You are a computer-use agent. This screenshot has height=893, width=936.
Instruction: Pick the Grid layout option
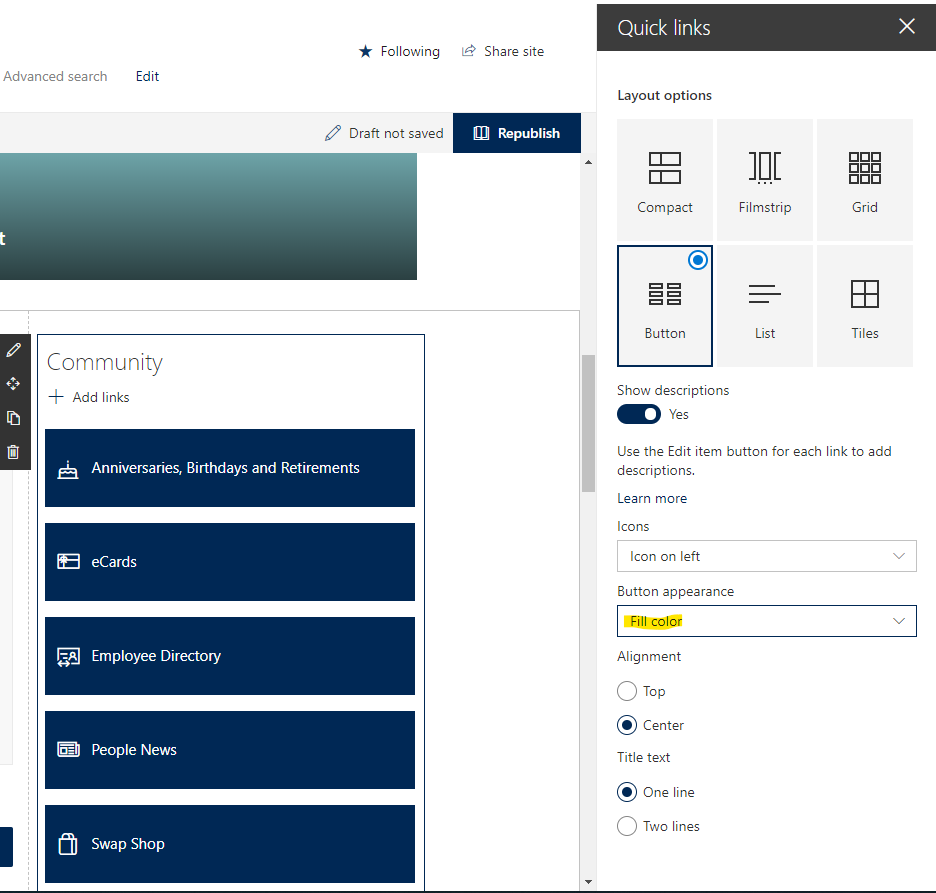click(865, 180)
